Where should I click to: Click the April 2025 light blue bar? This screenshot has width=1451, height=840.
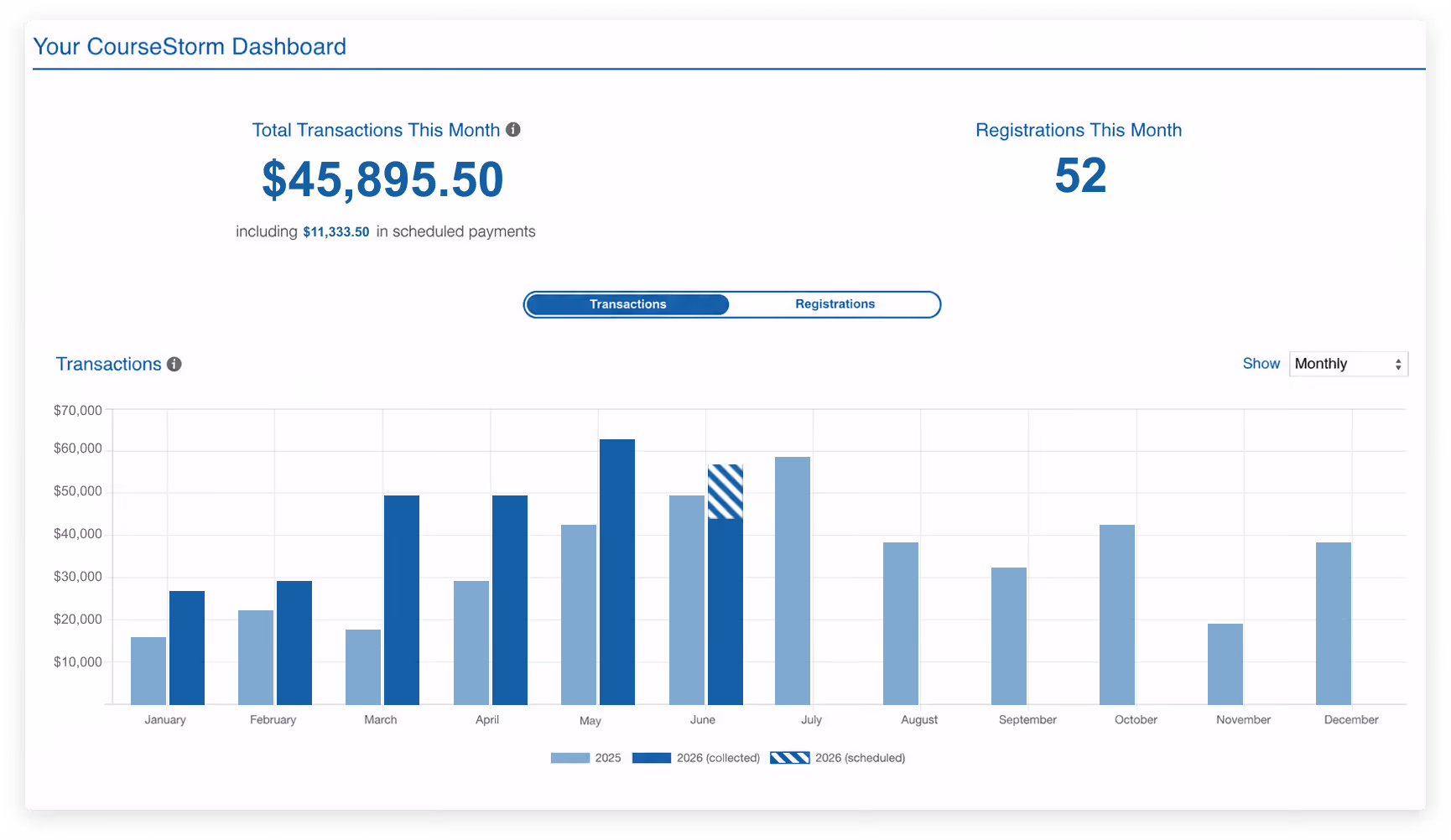pos(471,643)
